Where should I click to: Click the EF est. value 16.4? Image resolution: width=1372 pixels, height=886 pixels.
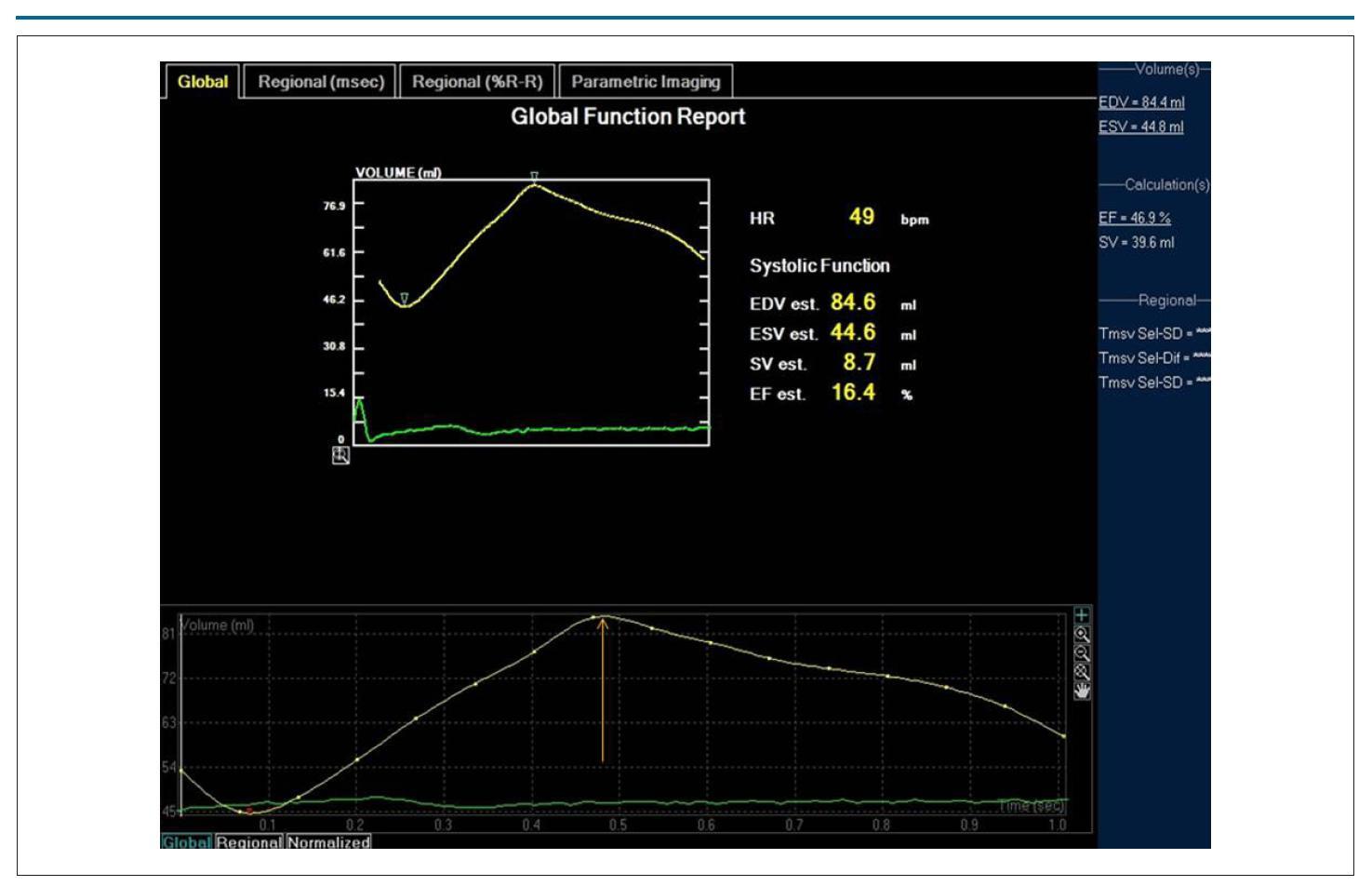[853, 392]
